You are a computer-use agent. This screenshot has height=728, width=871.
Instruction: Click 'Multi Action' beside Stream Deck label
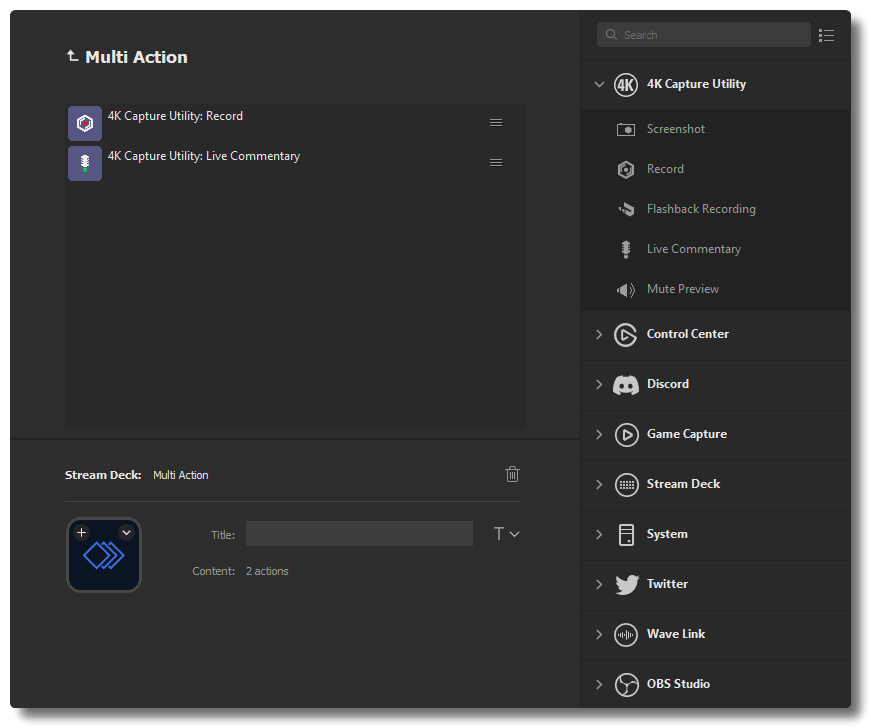(181, 475)
